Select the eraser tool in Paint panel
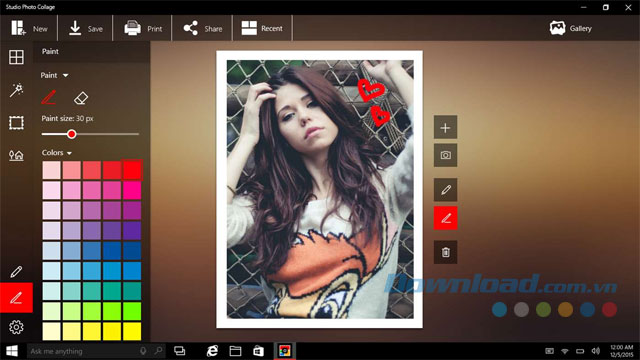This screenshot has width=640, height=360. [x=81, y=98]
